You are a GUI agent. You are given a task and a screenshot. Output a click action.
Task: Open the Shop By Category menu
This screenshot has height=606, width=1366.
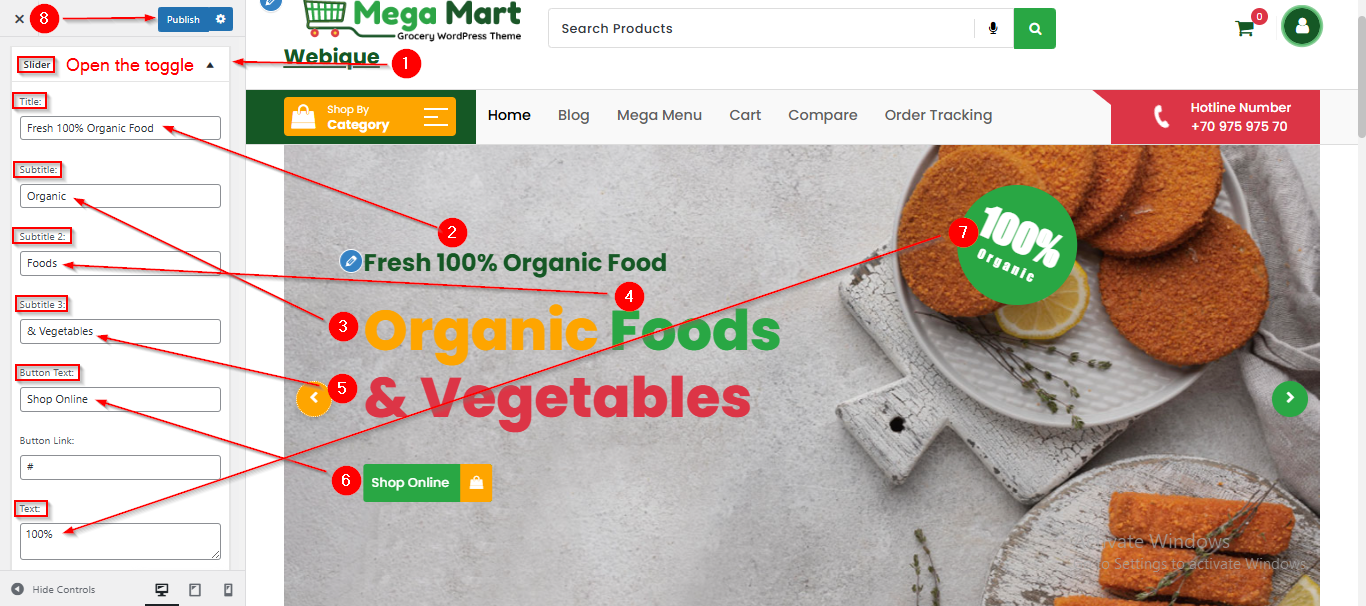(370, 117)
